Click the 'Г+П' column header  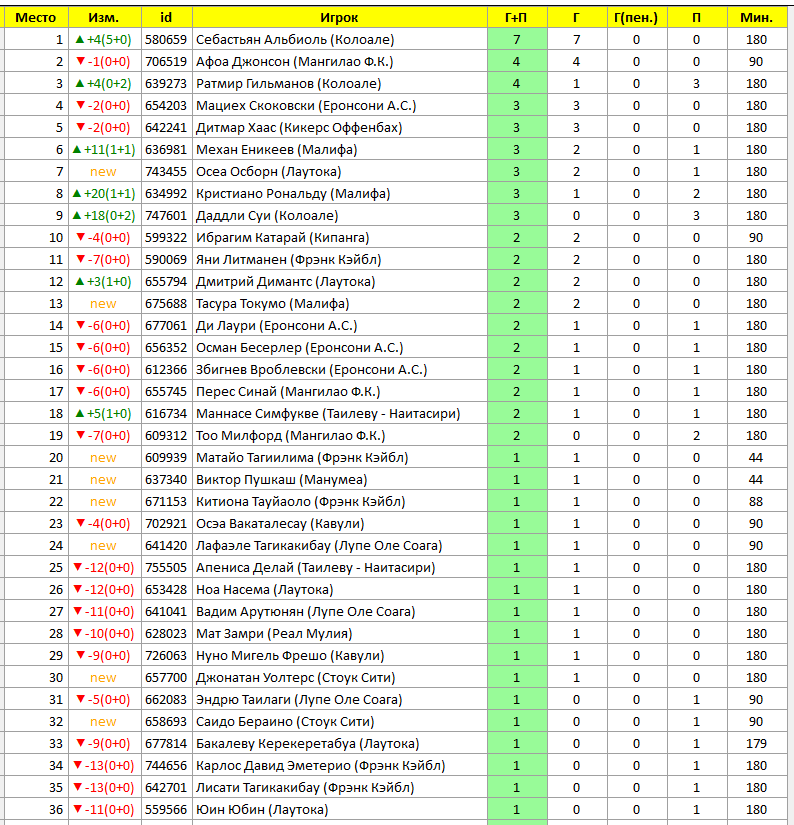pyautogui.click(x=517, y=17)
